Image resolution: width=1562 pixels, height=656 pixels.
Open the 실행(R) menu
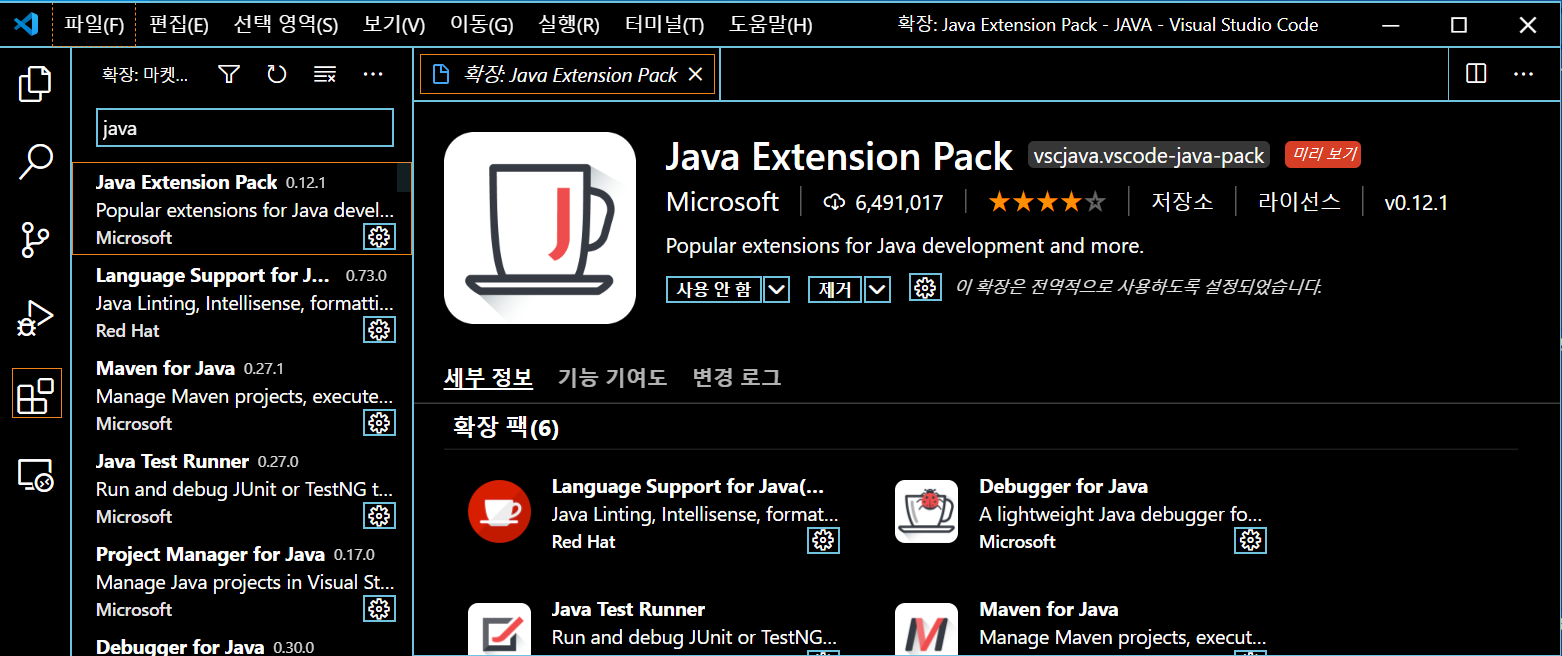click(569, 25)
